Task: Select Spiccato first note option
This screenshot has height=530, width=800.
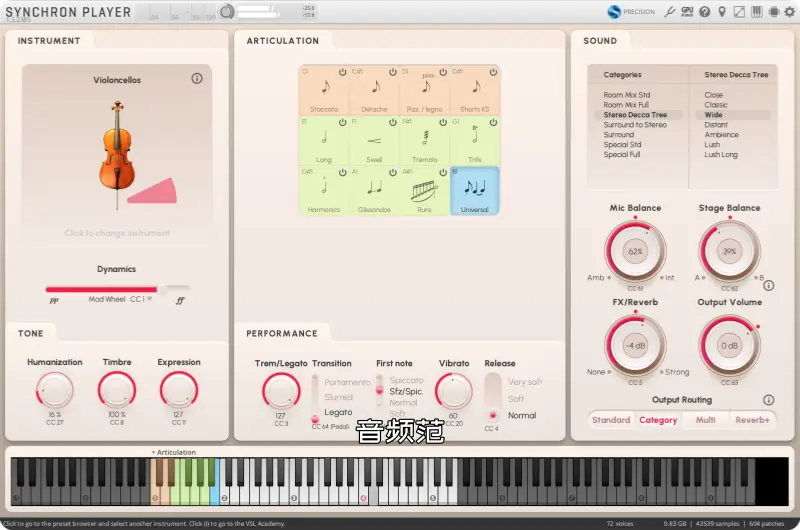Action: [406, 380]
